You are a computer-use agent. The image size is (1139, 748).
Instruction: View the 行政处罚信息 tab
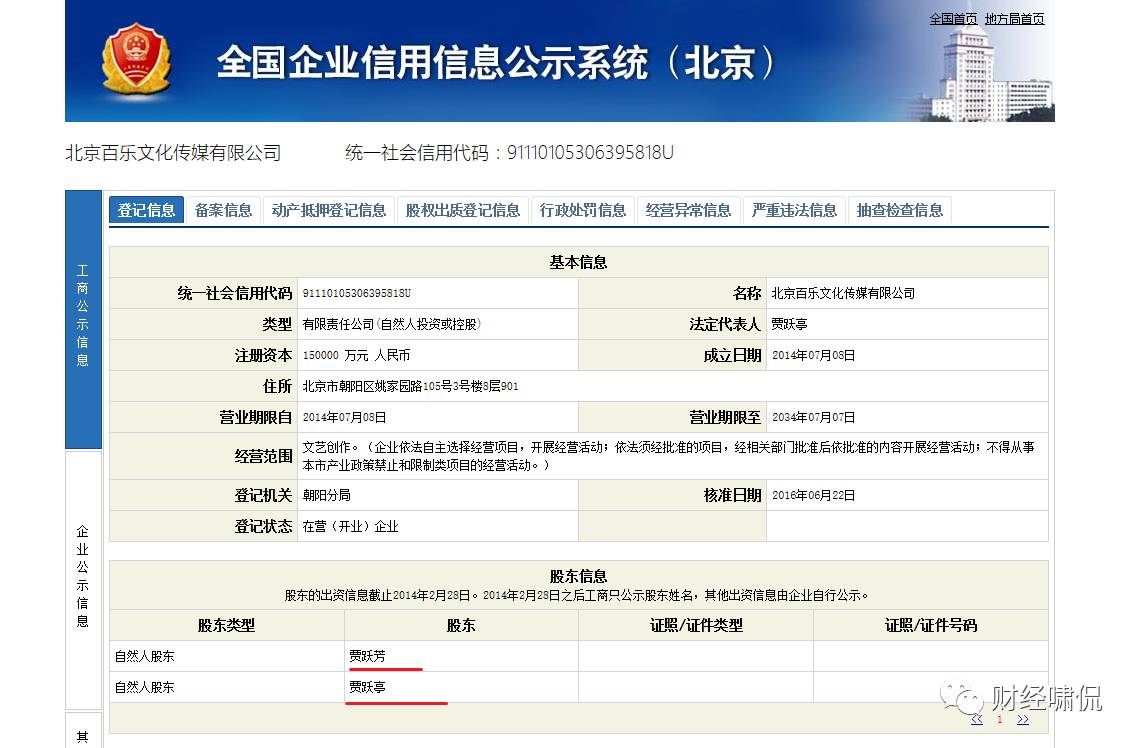pyautogui.click(x=583, y=210)
